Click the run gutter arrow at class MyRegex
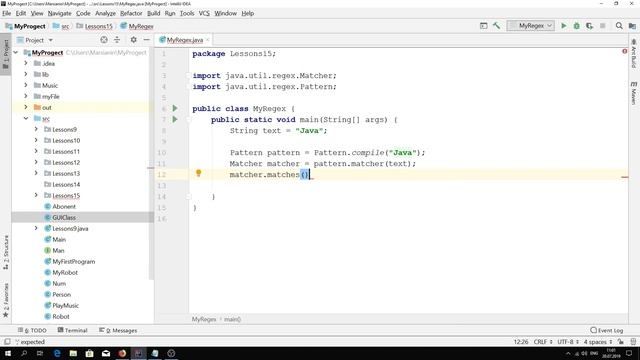Screen dimensions: 640x360 pyautogui.click(x=175, y=108)
